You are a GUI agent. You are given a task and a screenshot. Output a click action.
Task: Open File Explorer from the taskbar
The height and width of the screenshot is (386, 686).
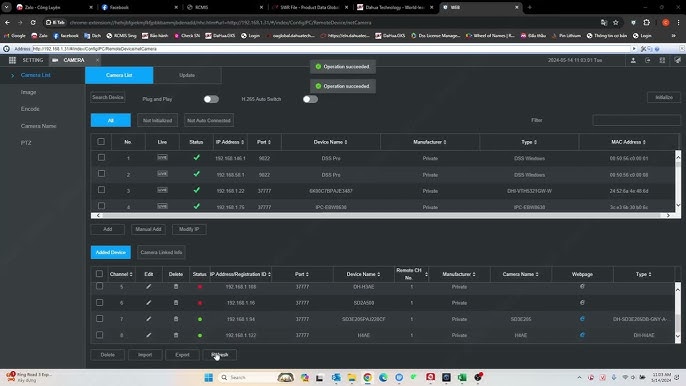coord(352,377)
